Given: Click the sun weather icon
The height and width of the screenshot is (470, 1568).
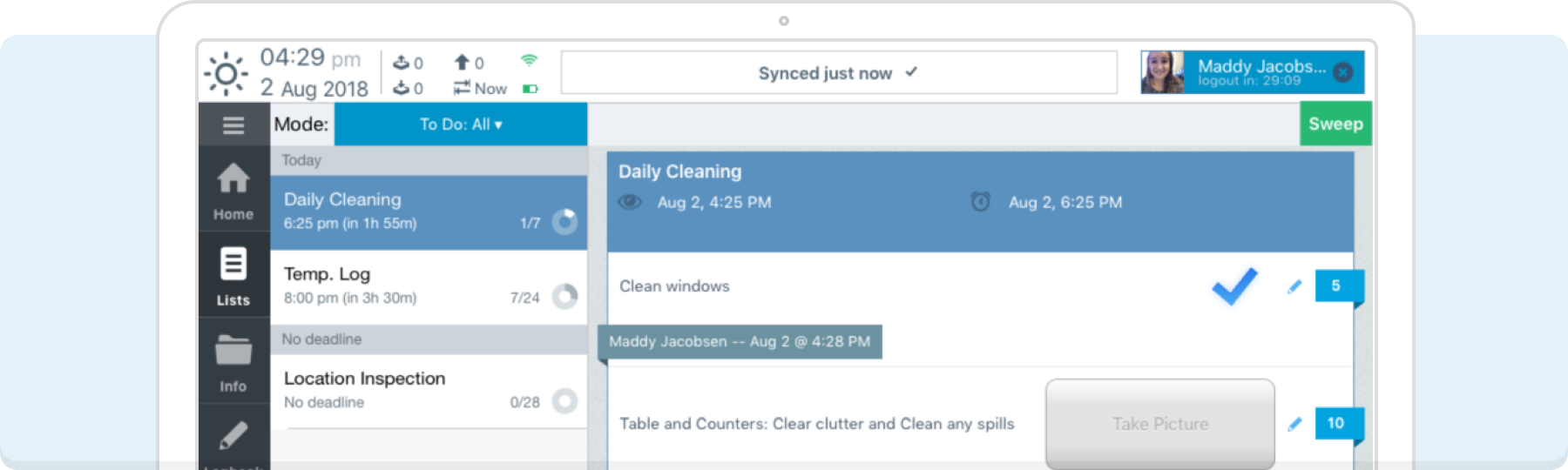Looking at the screenshot, I should 226,73.
